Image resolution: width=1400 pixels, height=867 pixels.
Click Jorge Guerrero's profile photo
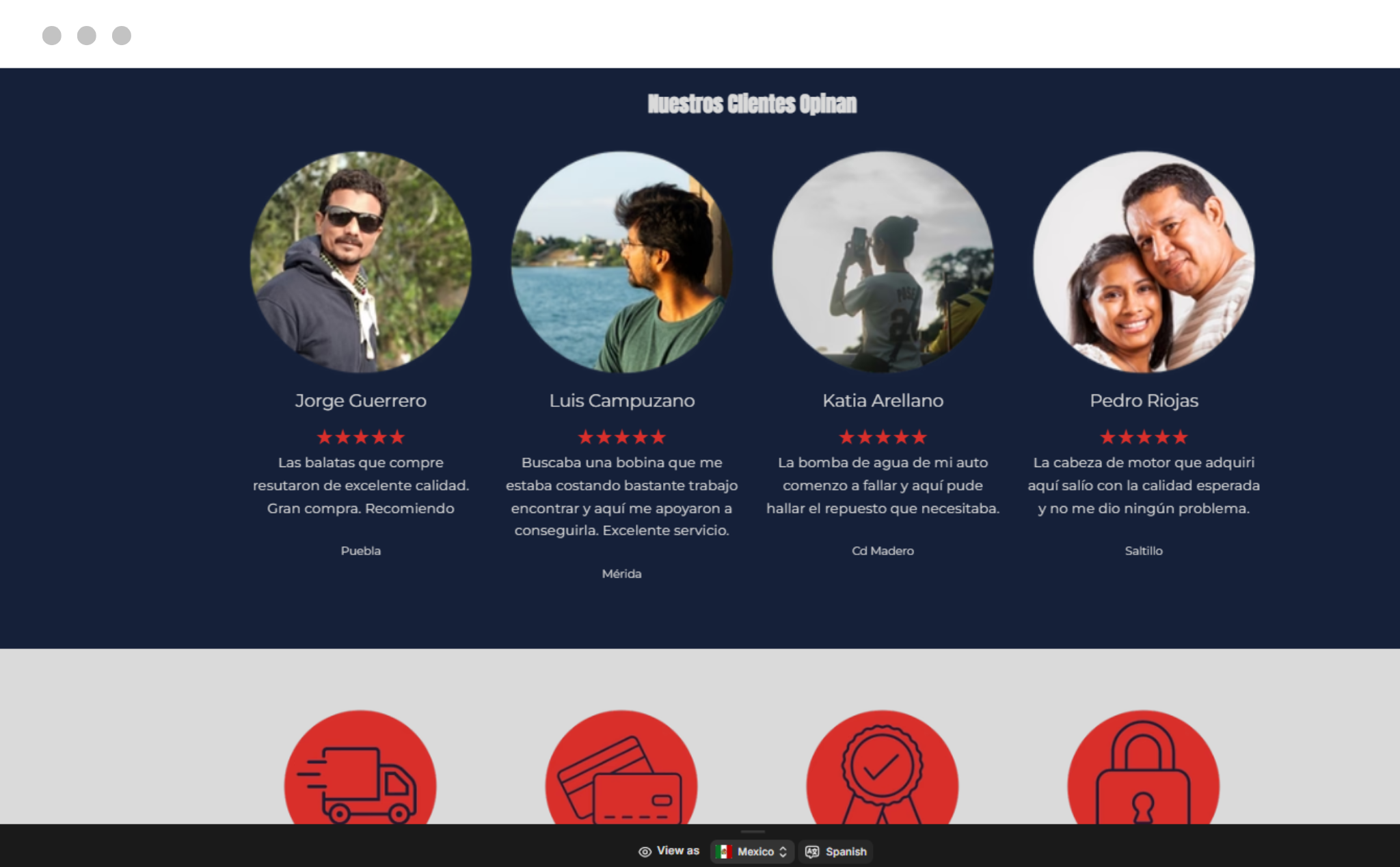pos(360,262)
